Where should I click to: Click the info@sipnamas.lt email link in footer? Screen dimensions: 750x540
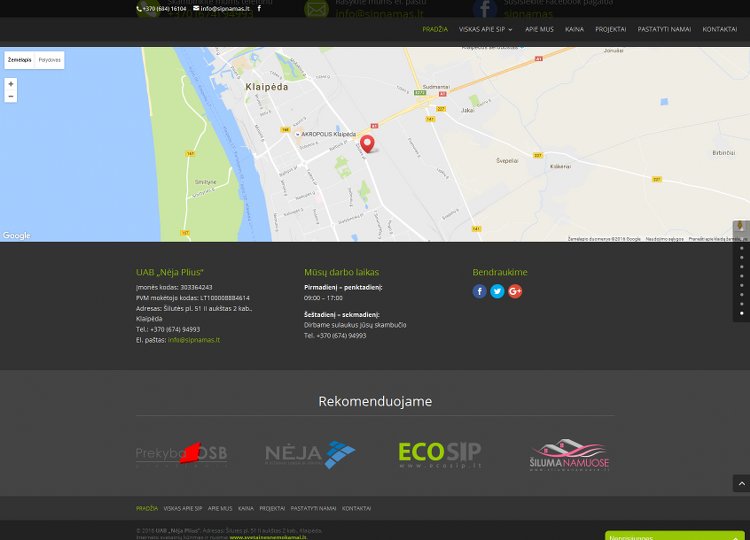point(194,340)
